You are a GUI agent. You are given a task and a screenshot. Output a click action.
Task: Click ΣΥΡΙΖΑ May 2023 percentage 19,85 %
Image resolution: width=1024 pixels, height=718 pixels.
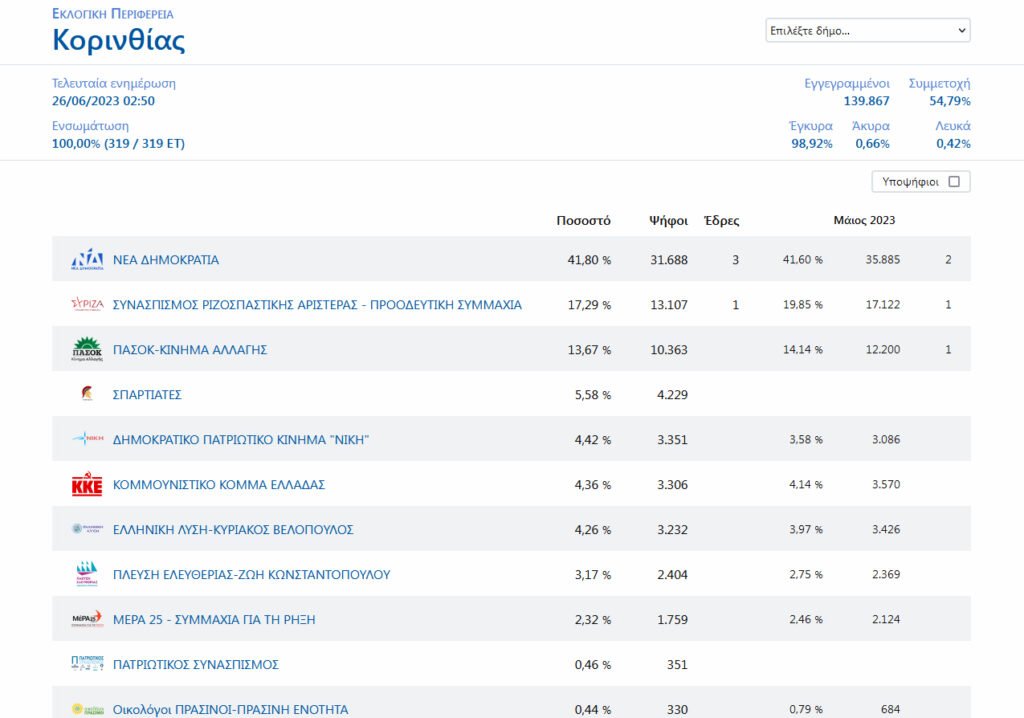803,304
